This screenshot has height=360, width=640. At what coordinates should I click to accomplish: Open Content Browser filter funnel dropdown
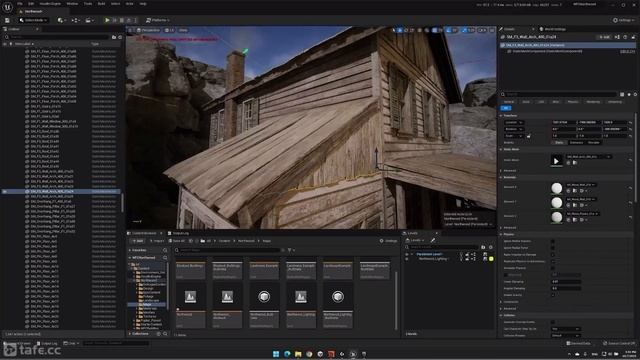pos(291,250)
